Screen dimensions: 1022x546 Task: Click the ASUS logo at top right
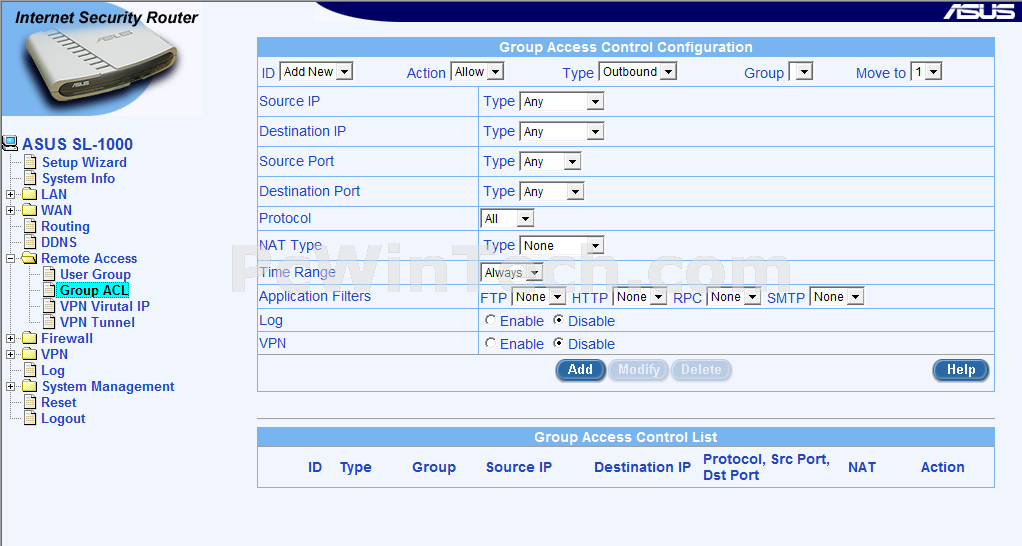pos(979,12)
